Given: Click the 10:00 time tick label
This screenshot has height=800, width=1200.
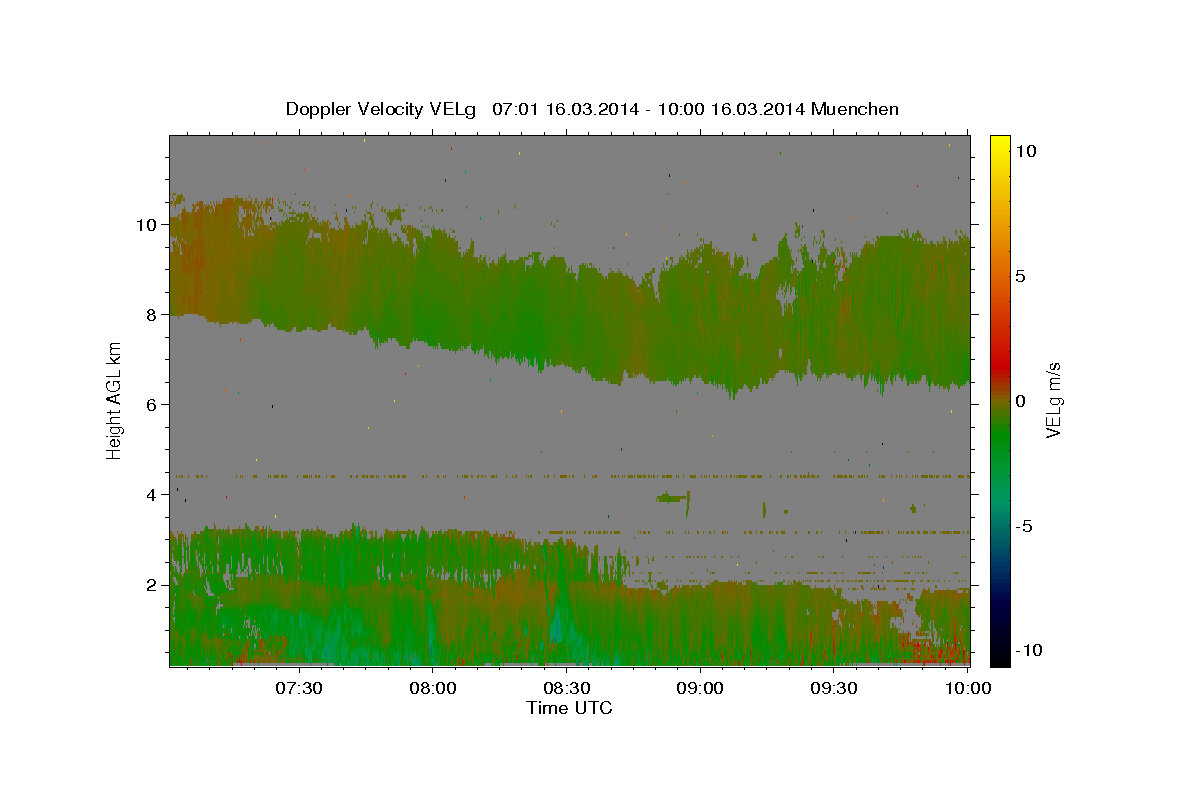Looking at the screenshot, I should (968, 688).
